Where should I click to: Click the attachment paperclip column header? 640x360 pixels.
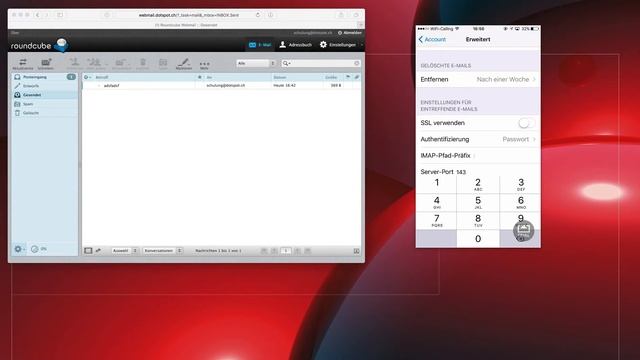pyautogui.click(x=357, y=77)
